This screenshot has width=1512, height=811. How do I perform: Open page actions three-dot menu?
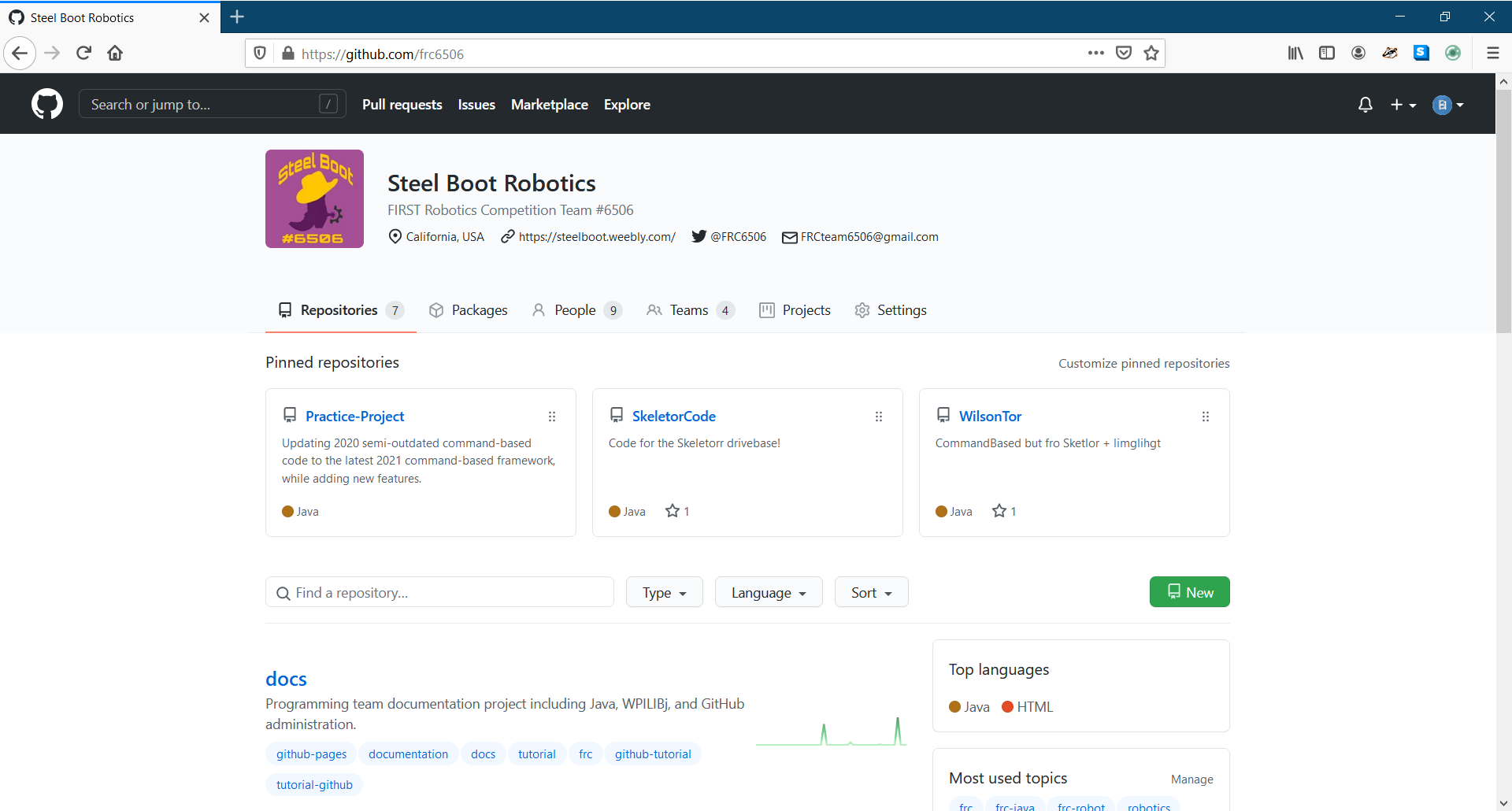point(1096,54)
